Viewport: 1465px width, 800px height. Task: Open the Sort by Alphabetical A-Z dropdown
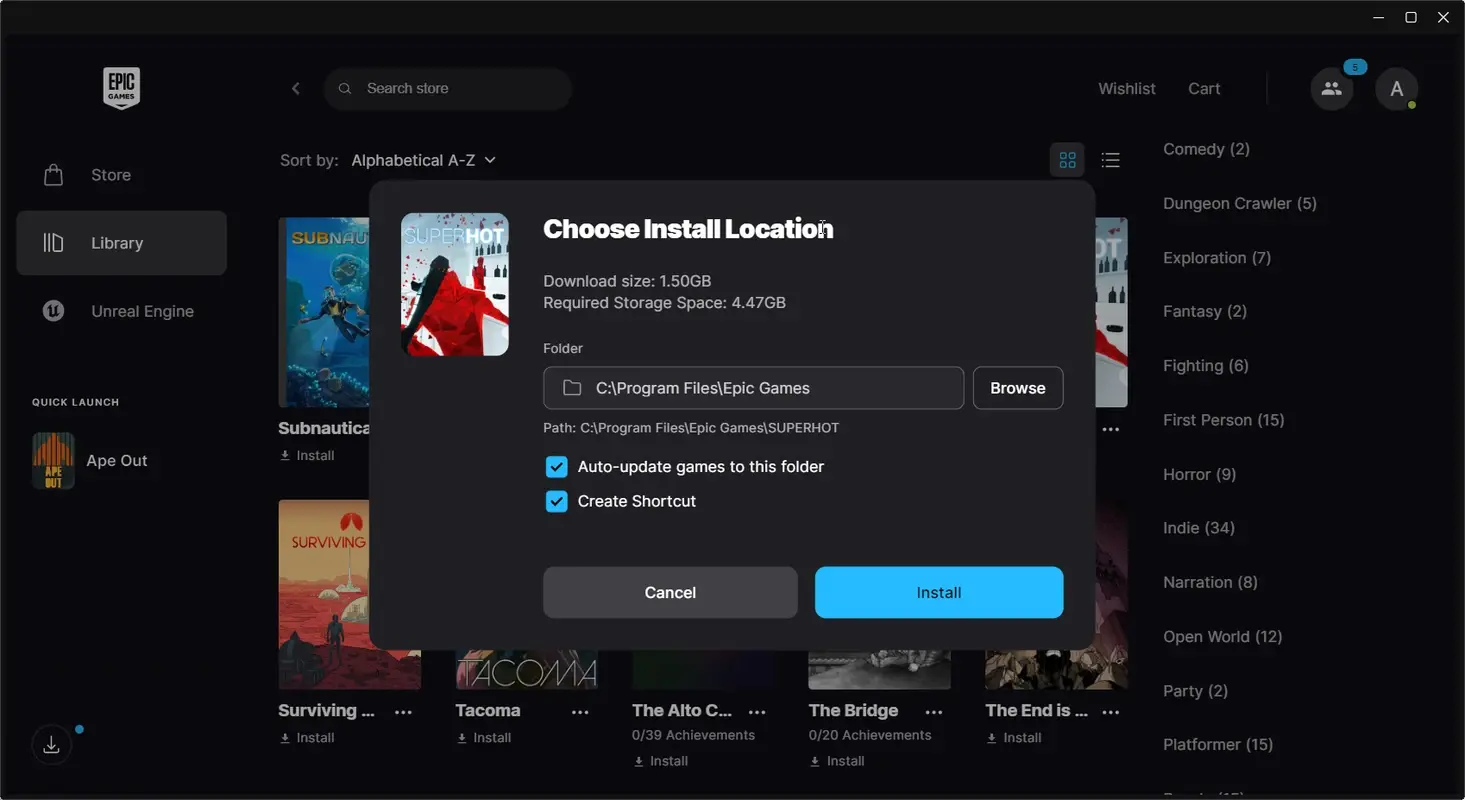(x=424, y=159)
